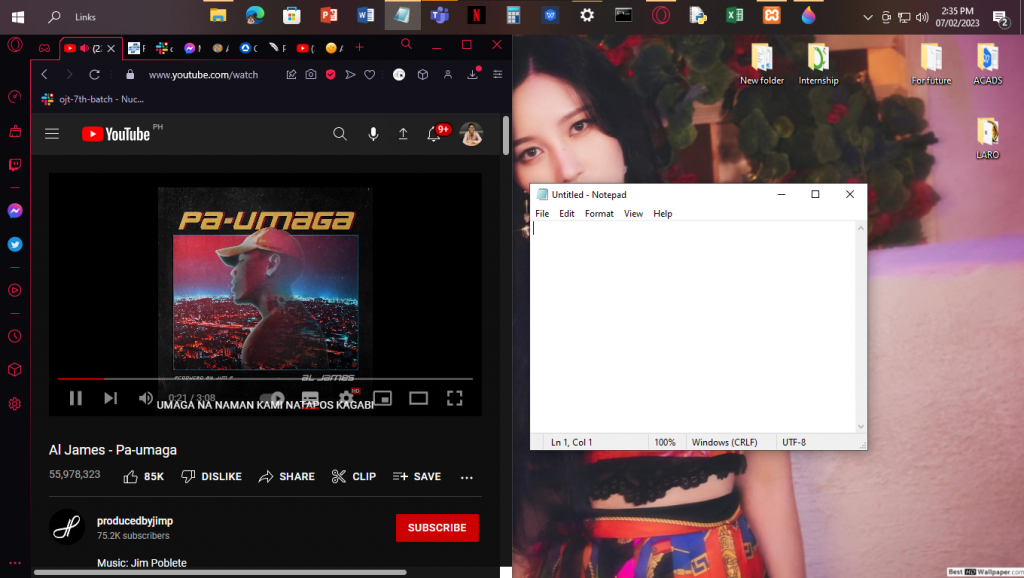Image resolution: width=1024 pixels, height=578 pixels.
Task: Open the sidebar setup three-dots menu
Action: (15, 562)
